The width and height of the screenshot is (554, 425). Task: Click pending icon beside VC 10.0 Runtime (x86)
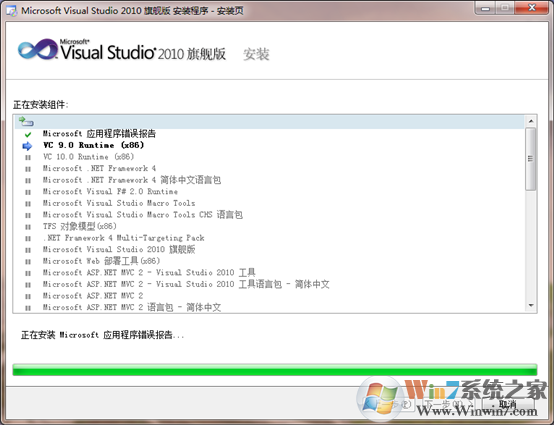(x=28, y=158)
